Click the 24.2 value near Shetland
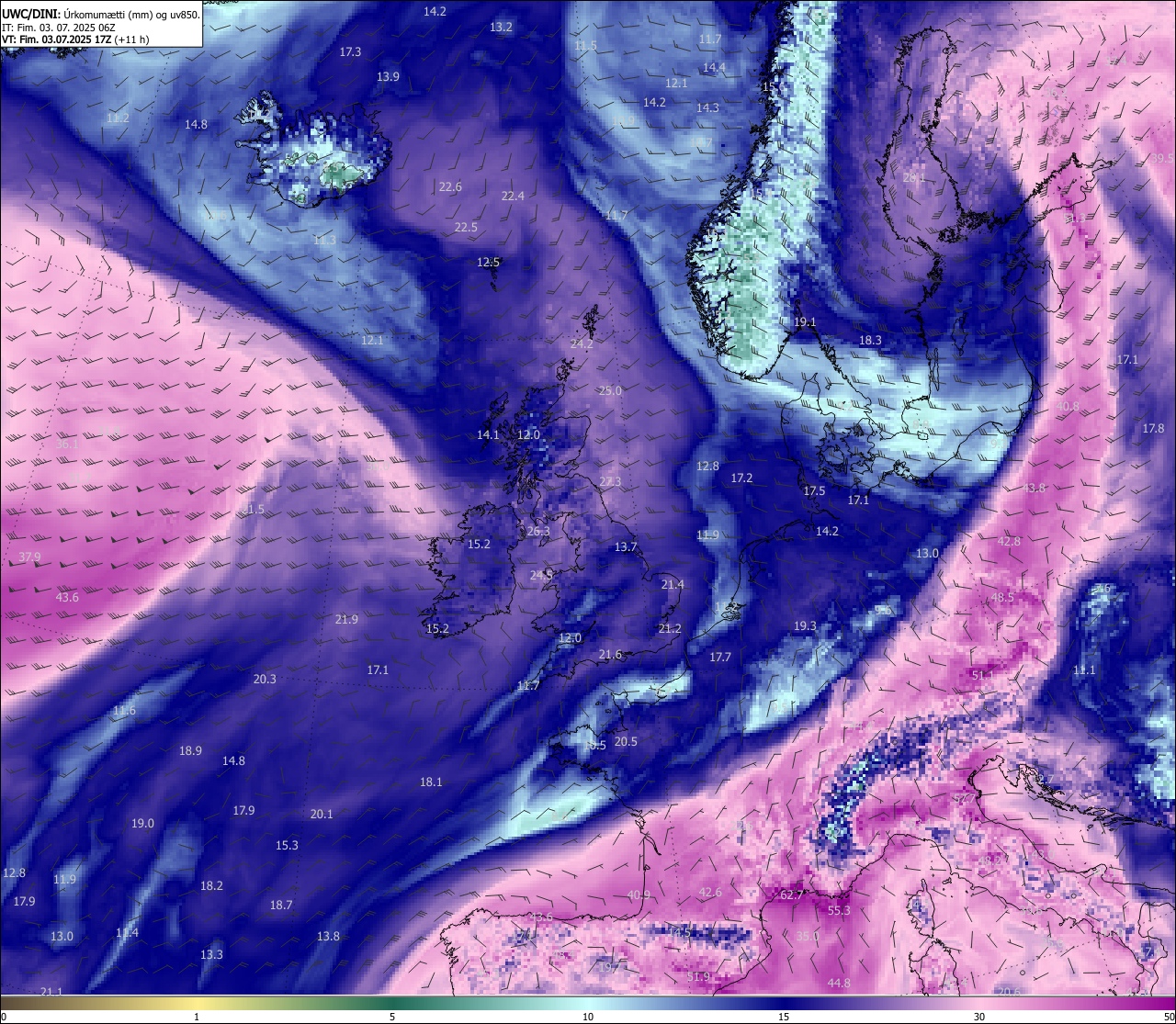Screen dimensions: 1176x1024 click(x=582, y=344)
